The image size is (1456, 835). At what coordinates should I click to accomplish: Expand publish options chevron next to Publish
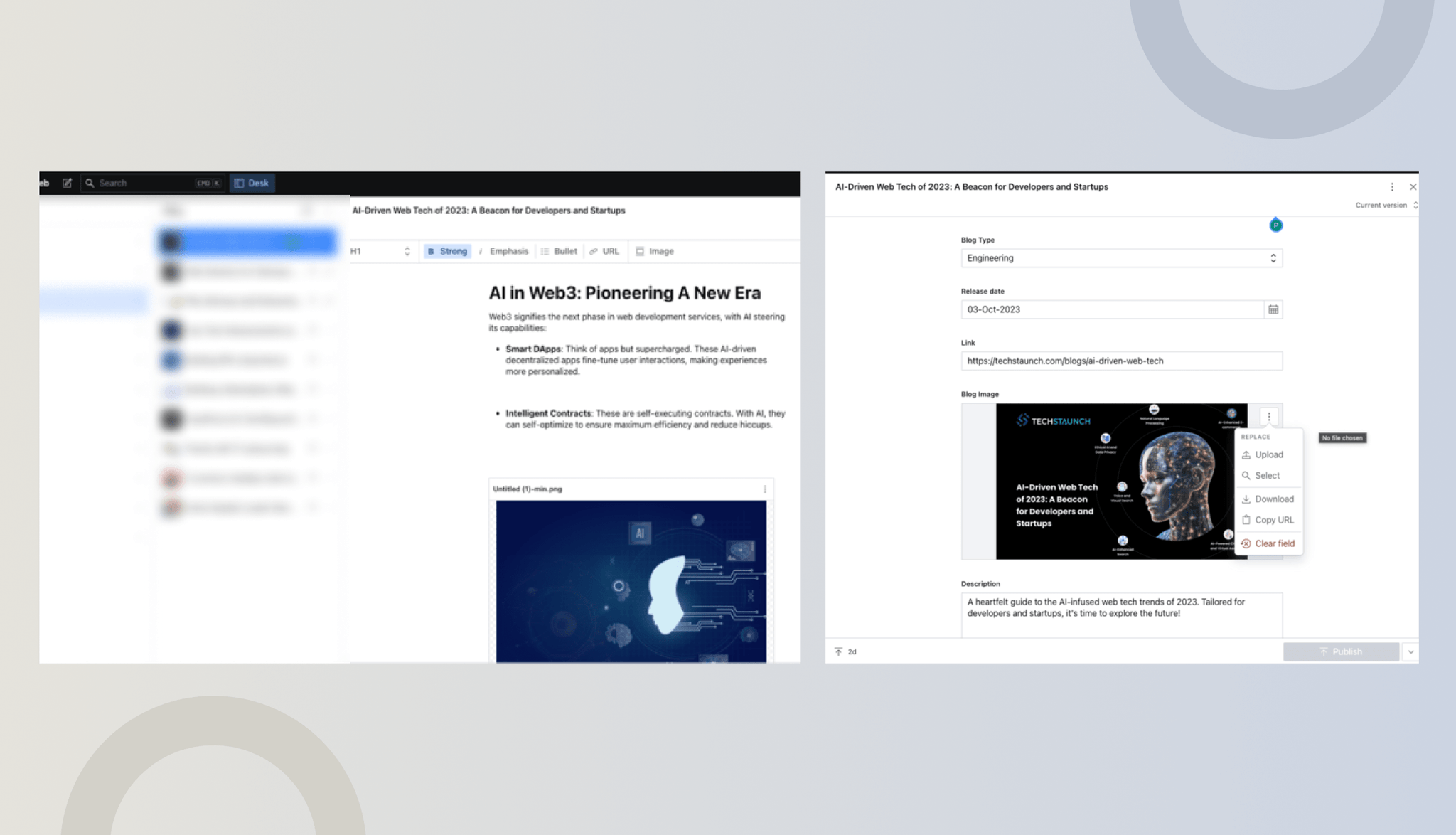click(1410, 651)
